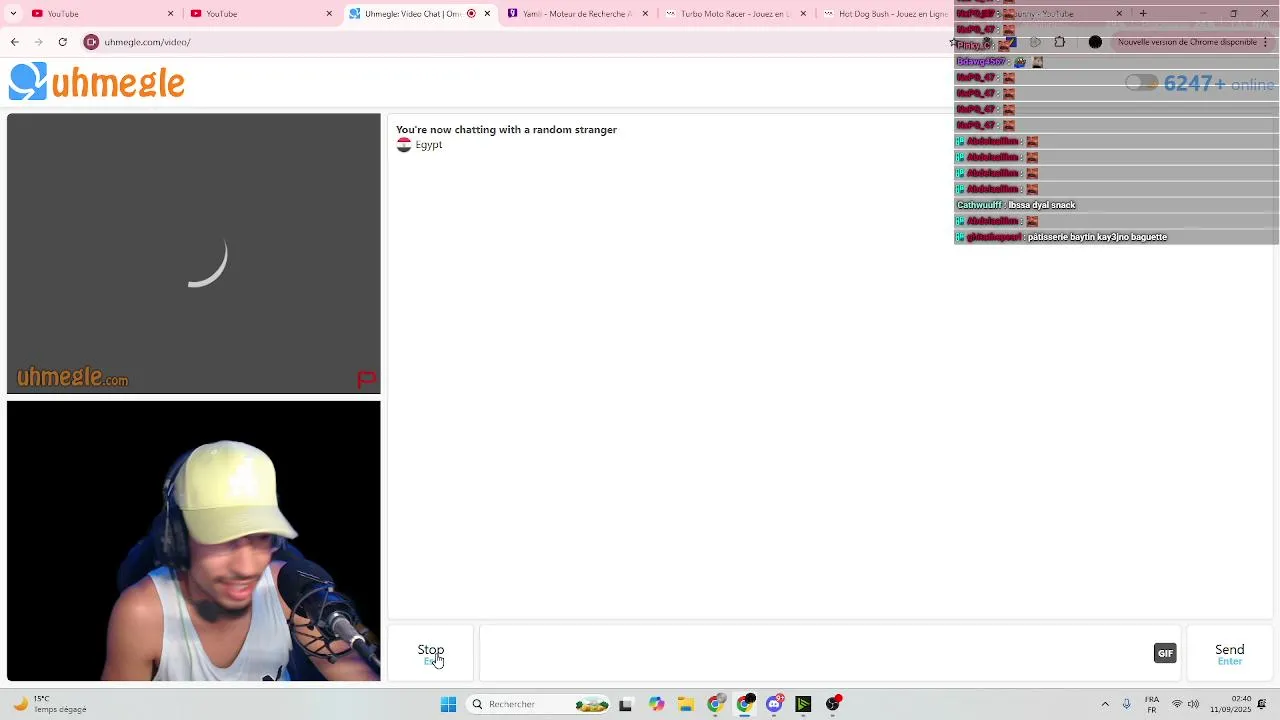Switch to the Turbo Moto Racer tab
1280x720 pixels.
tap(735, 14)
